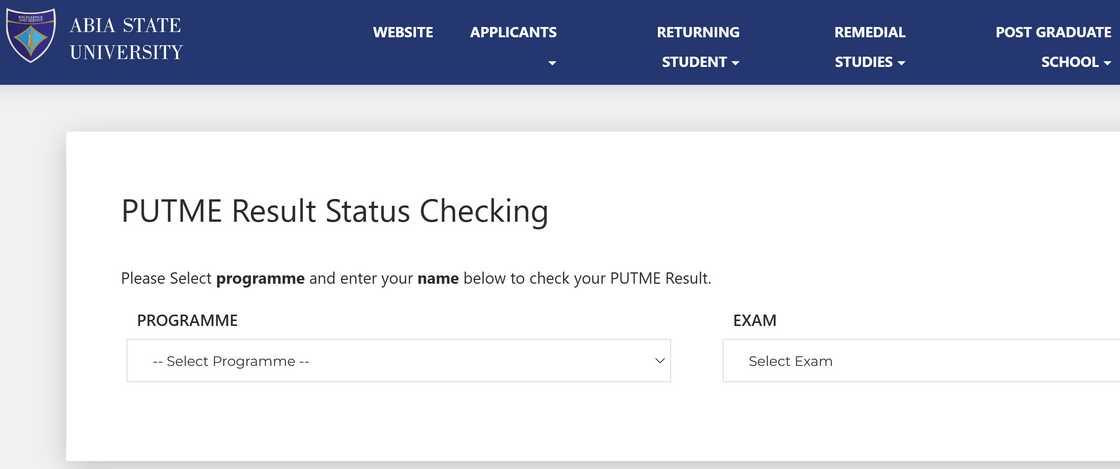Click the EXAM field label
Image resolution: width=1120 pixels, height=469 pixels.
click(x=755, y=321)
